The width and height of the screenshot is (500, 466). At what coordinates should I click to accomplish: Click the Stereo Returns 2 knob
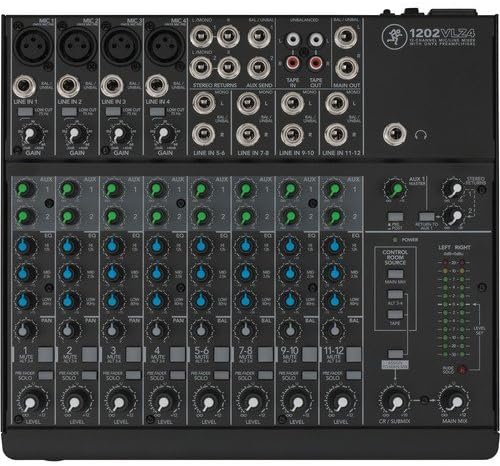pyautogui.click(x=453, y=216)
